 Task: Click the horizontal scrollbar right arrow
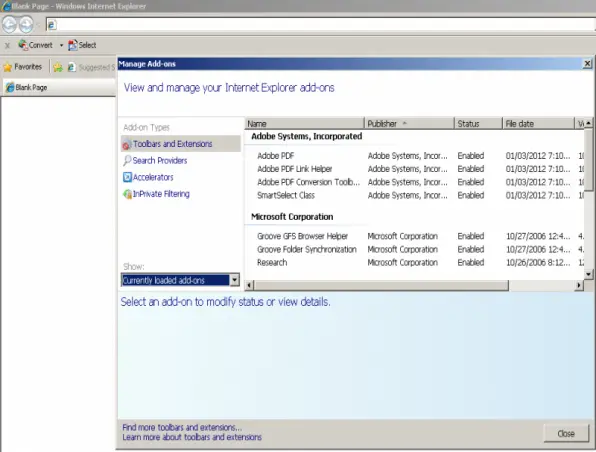pos(579,285)
